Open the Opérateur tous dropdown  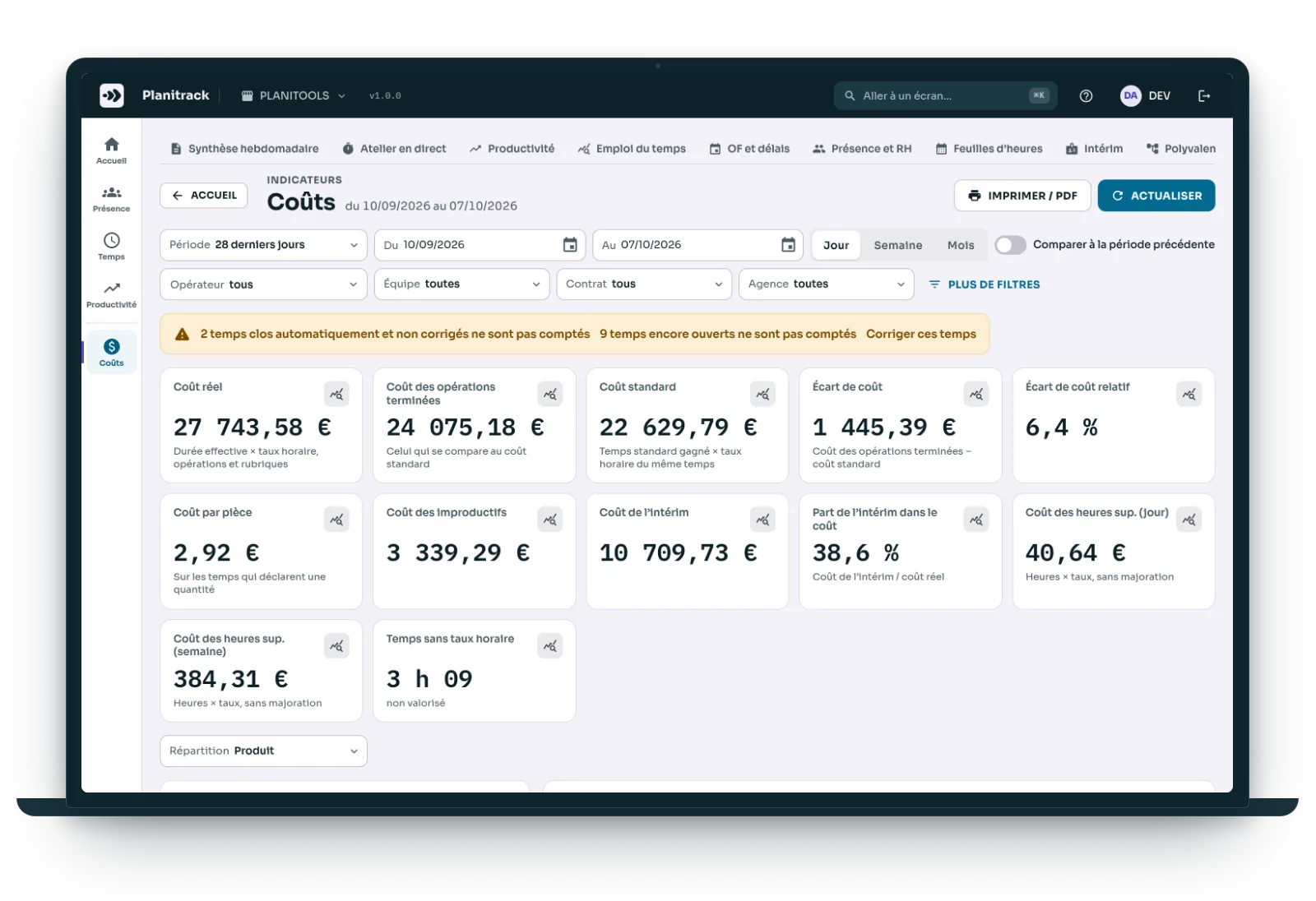[x=263, y=284]
